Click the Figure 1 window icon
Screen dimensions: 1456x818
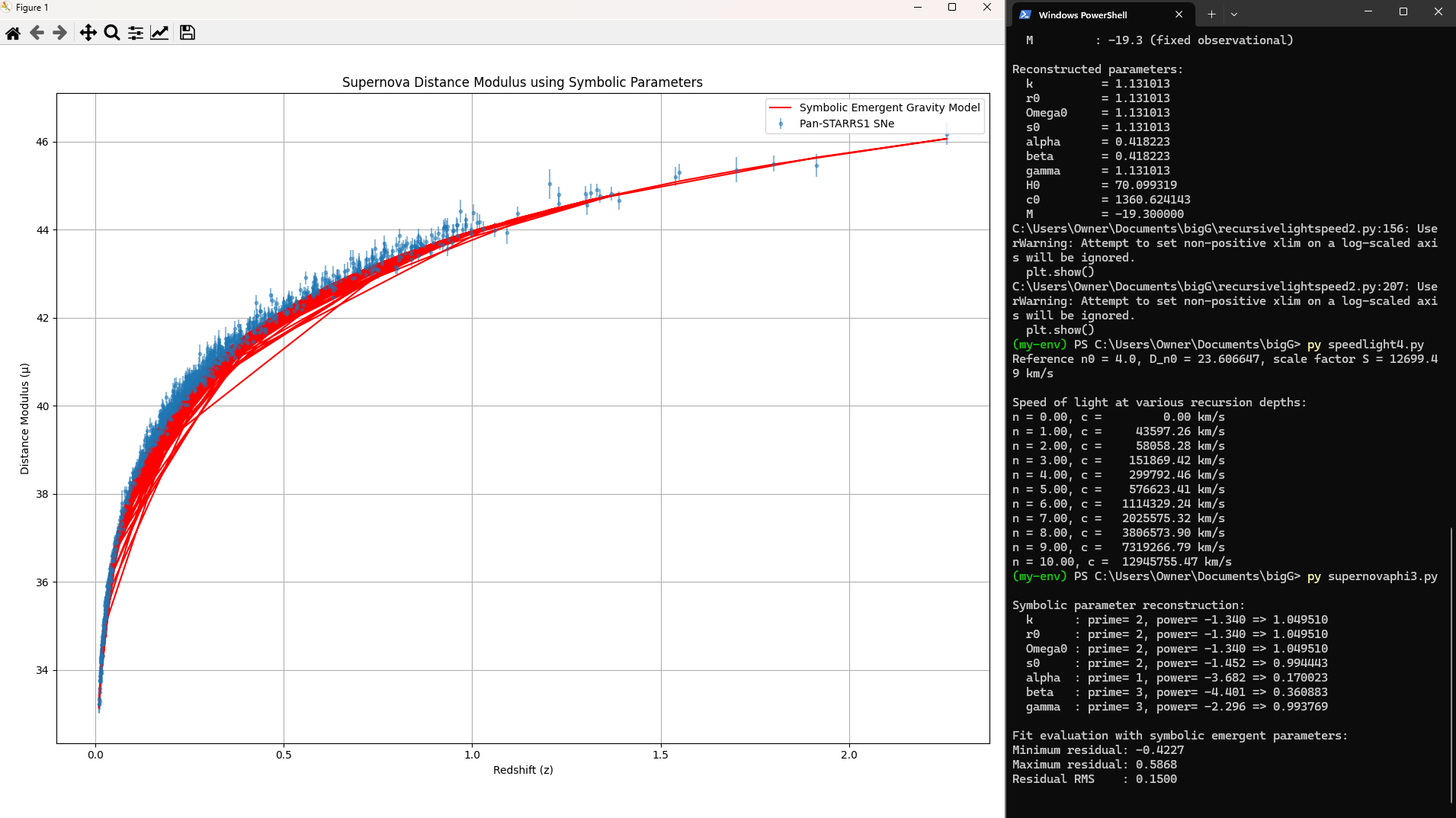point(7,8)
